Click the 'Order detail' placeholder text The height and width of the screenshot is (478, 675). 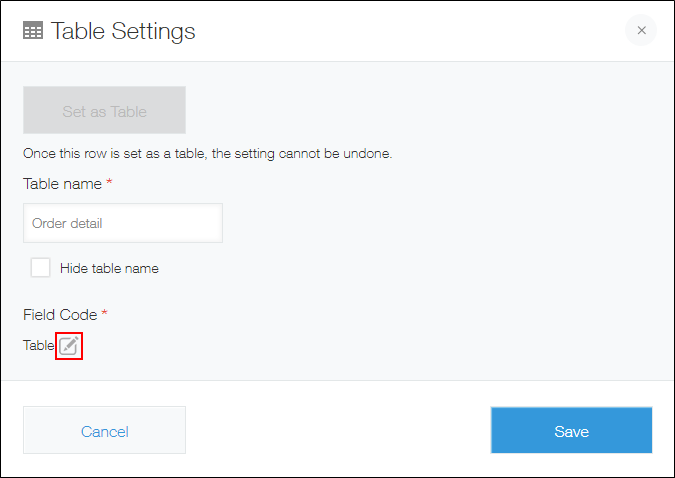tap(67, 223)
